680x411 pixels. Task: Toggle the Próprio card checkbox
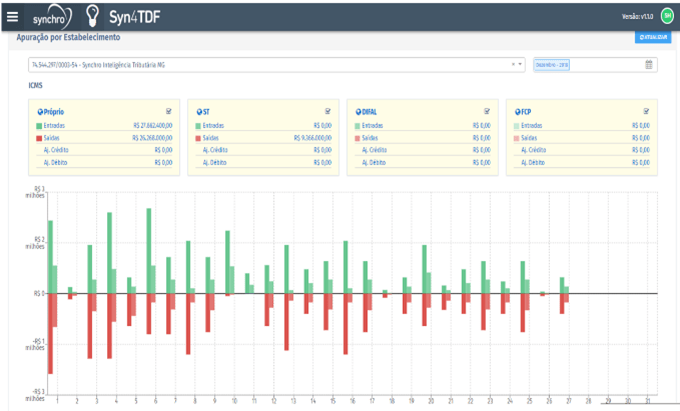169,111
